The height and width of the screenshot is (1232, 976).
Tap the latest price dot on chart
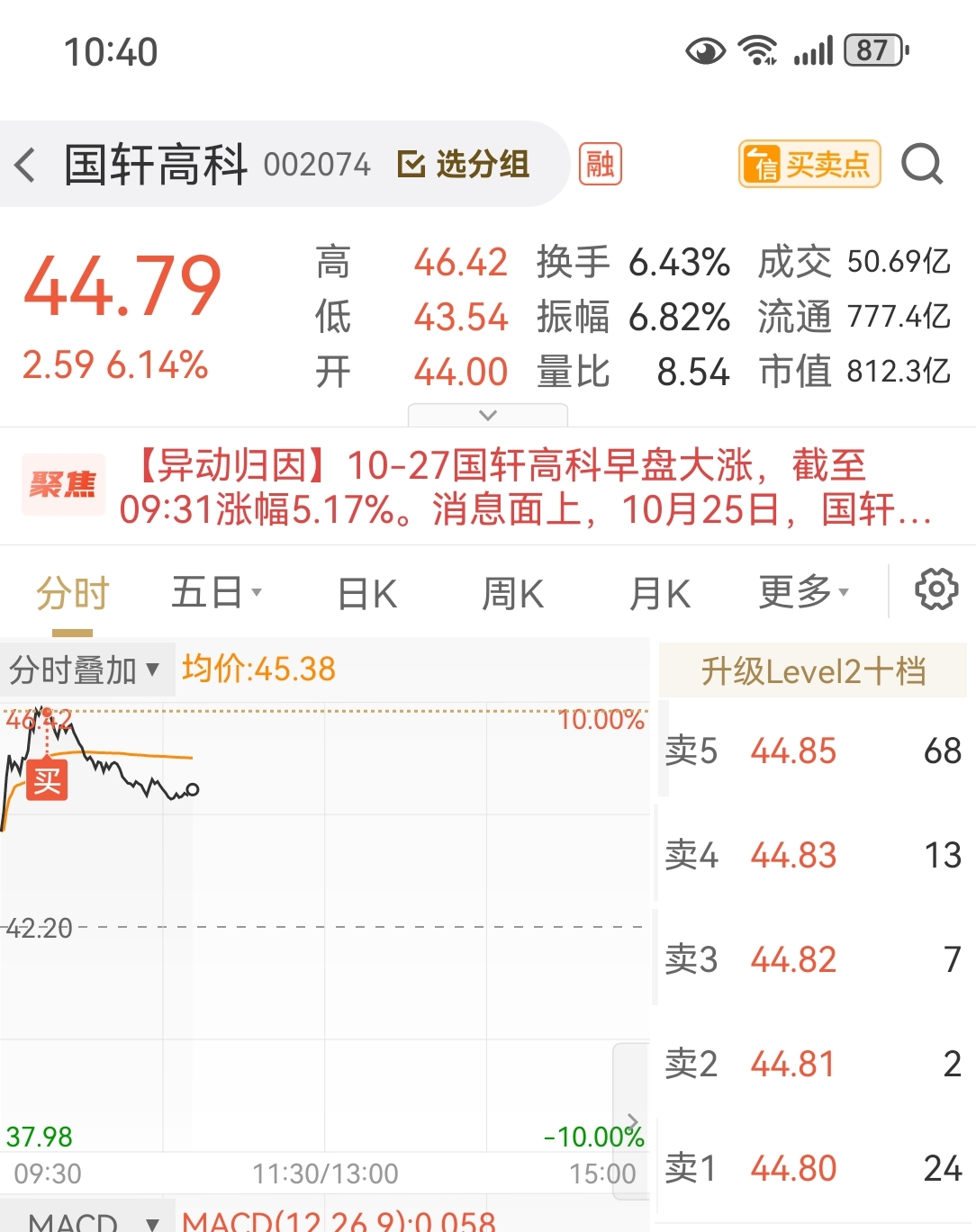click(192, 790)
